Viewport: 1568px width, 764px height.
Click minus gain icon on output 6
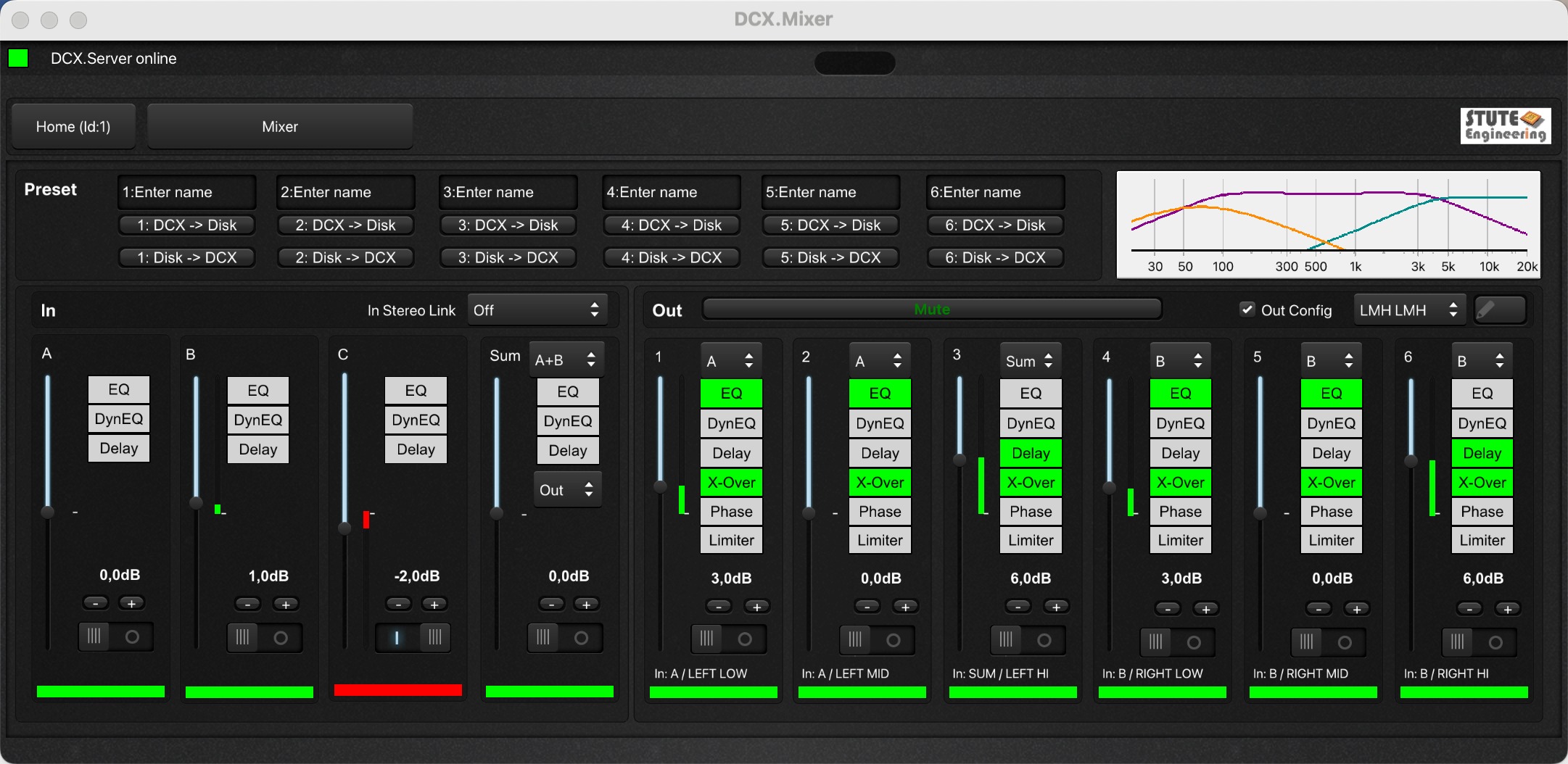pyautogui.click(x=1469, y=609)
